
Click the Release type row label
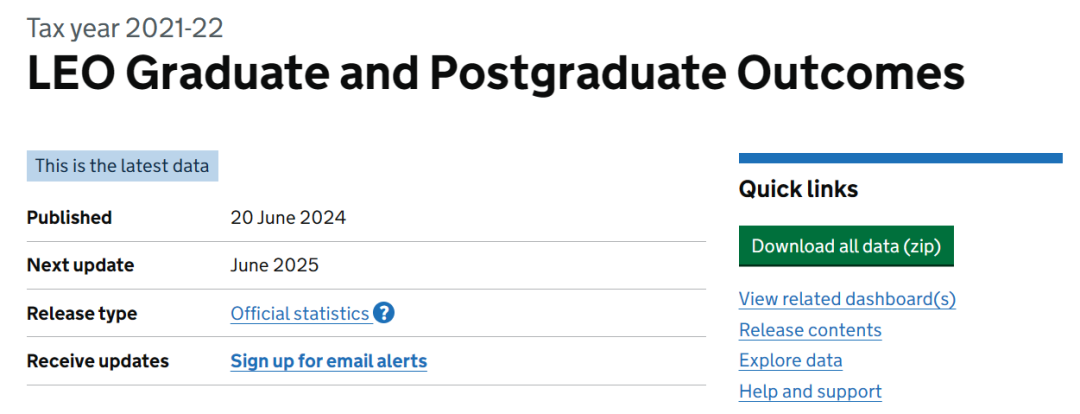point(82,313)
